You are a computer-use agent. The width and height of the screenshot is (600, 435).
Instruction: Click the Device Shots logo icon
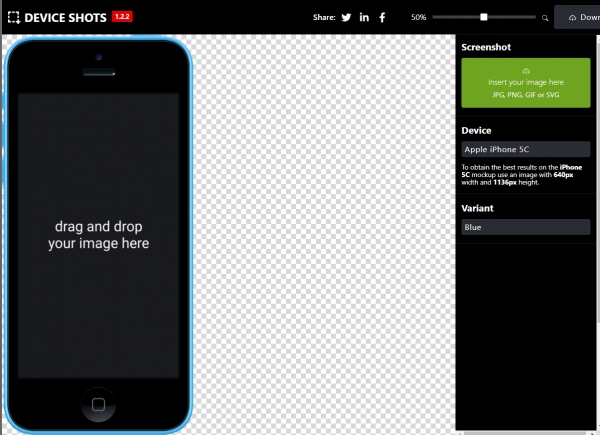(14, 18)
